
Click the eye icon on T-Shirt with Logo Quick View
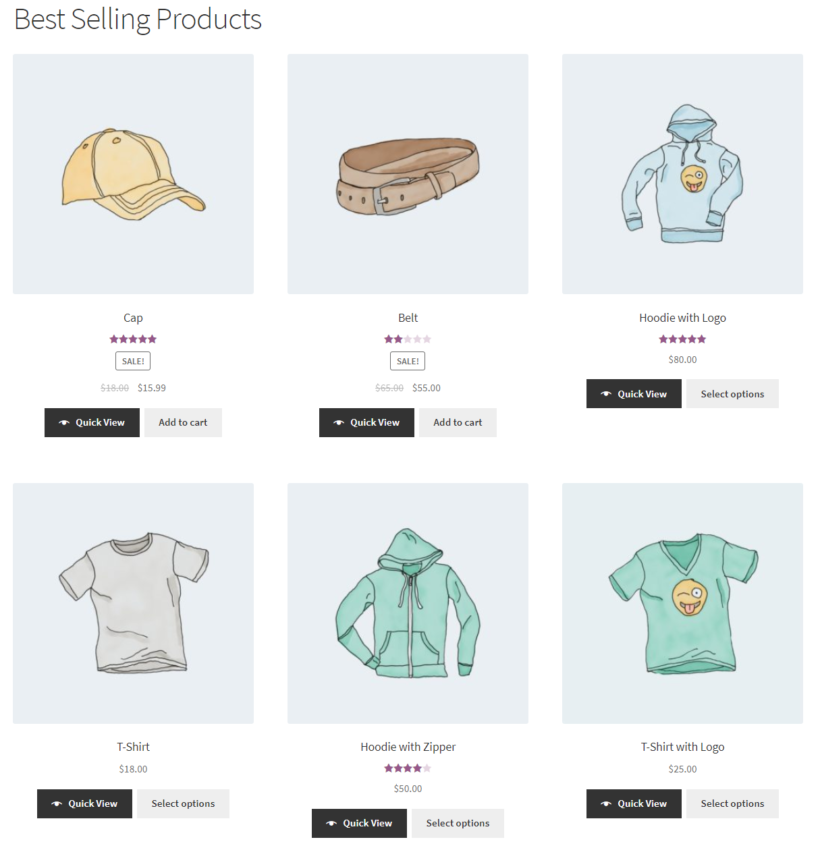[x=604, y=803]
